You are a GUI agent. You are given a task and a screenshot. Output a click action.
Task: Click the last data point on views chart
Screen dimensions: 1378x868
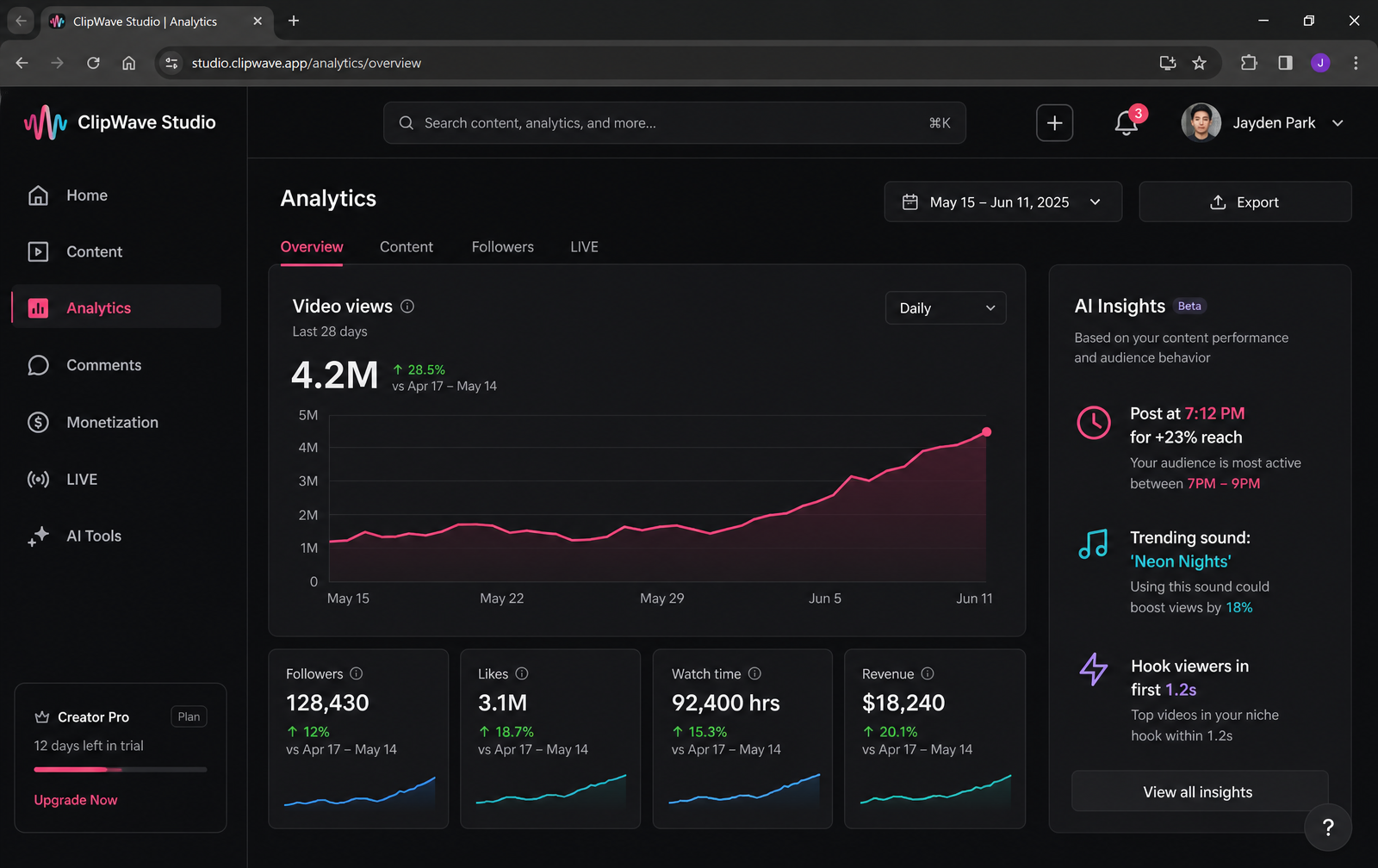coord(986,432)
